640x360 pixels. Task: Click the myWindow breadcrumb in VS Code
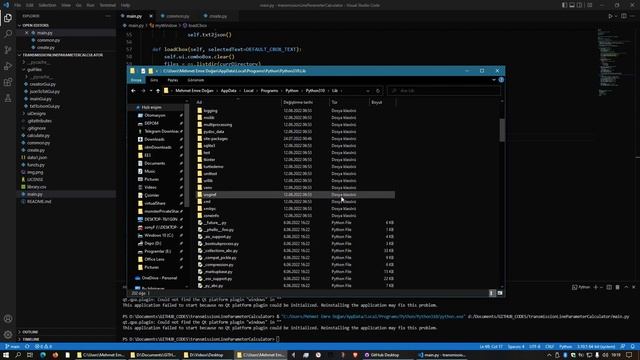tap(166, 25)
